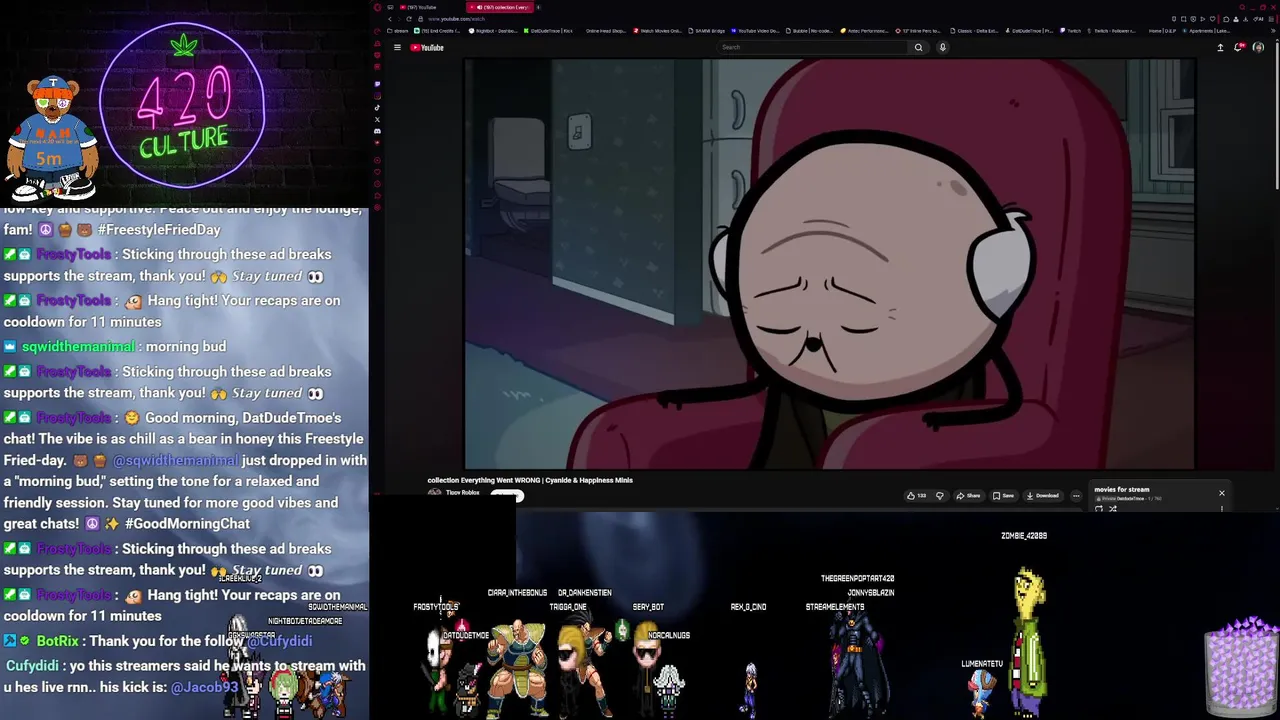Close the movies for stream playlist panel
This screenshot has width=1280, height=720.
click(1221, 493)
